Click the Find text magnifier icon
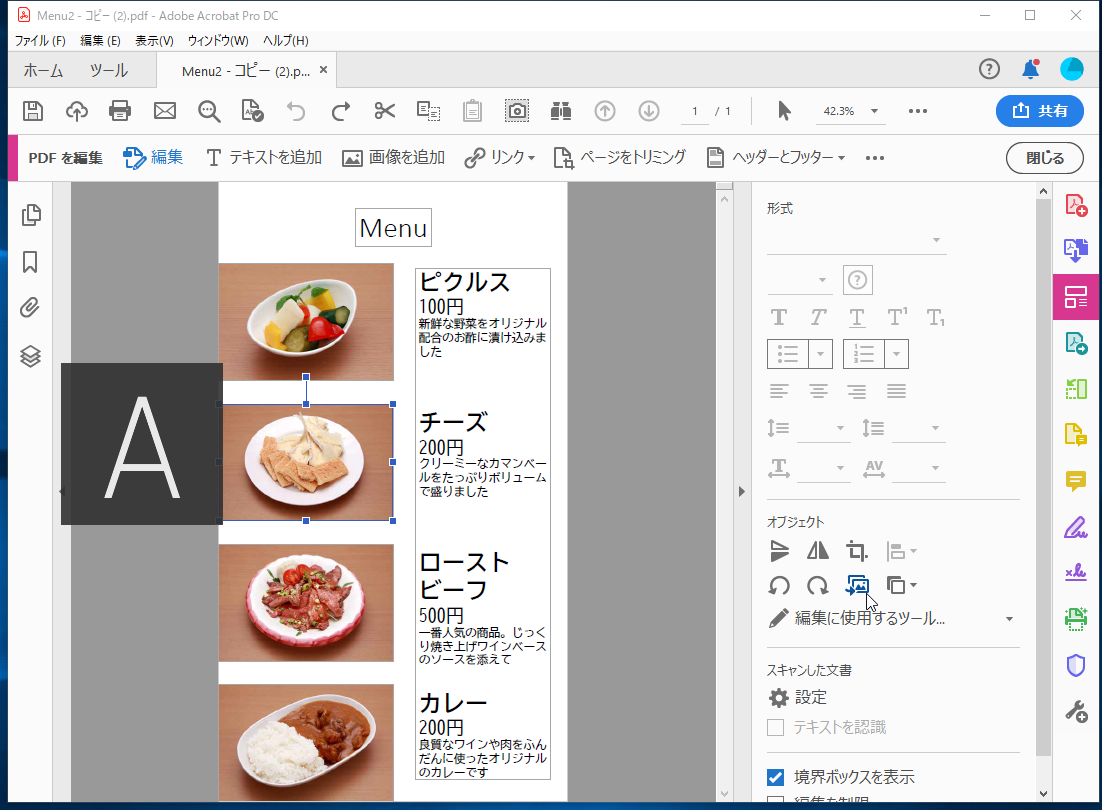 click(209, 111)
